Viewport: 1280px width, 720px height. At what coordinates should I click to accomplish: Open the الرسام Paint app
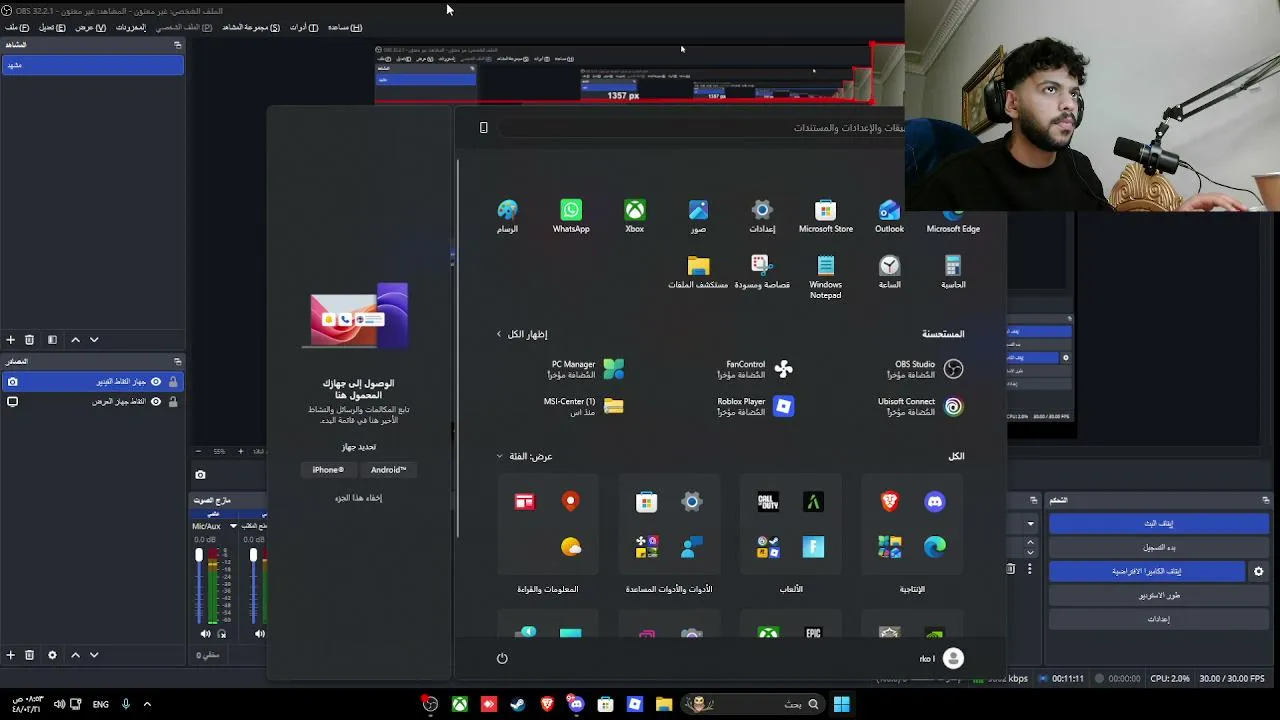[507, 216]
